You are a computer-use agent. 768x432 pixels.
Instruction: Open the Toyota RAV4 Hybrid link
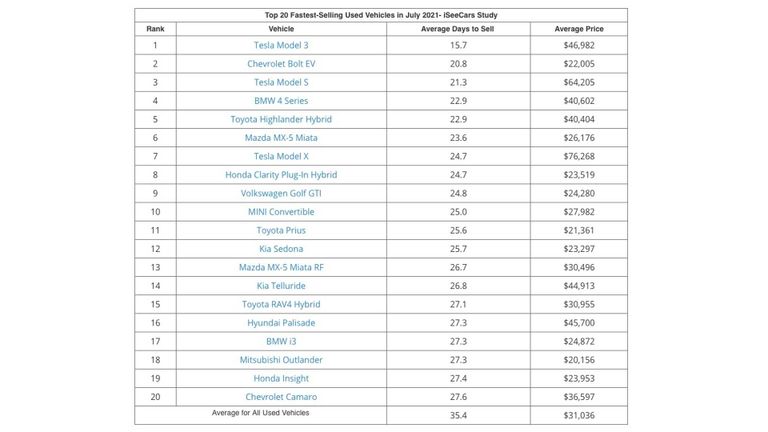[281, 304]
